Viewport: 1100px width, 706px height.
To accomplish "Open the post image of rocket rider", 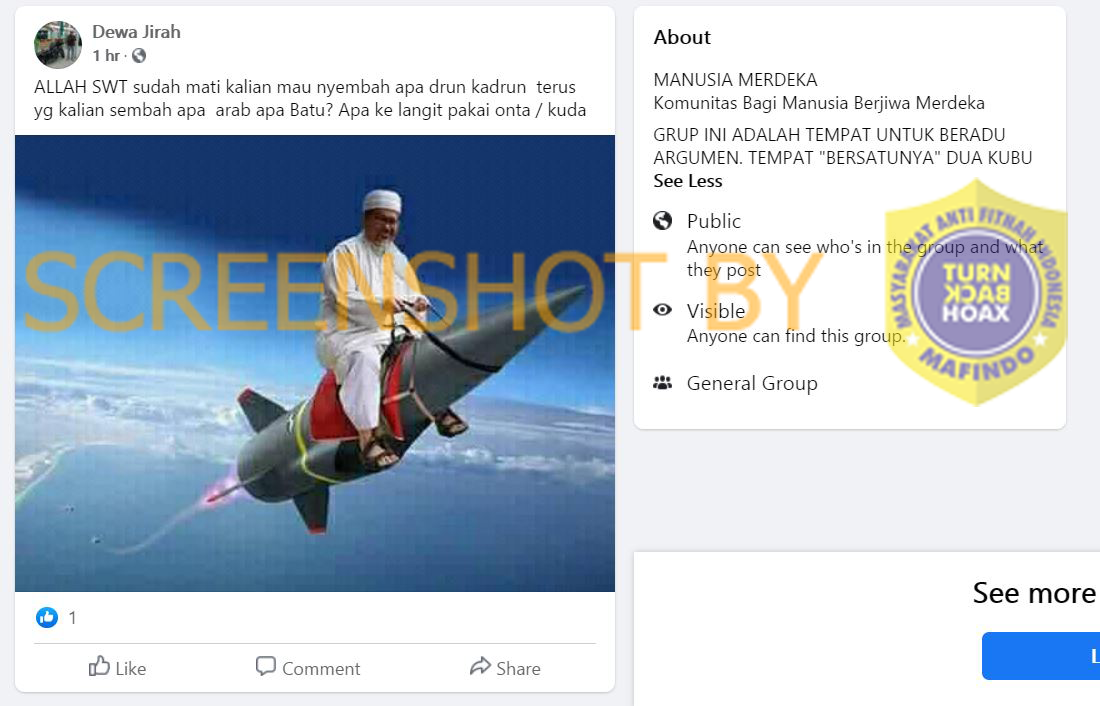I will (315, 364).
